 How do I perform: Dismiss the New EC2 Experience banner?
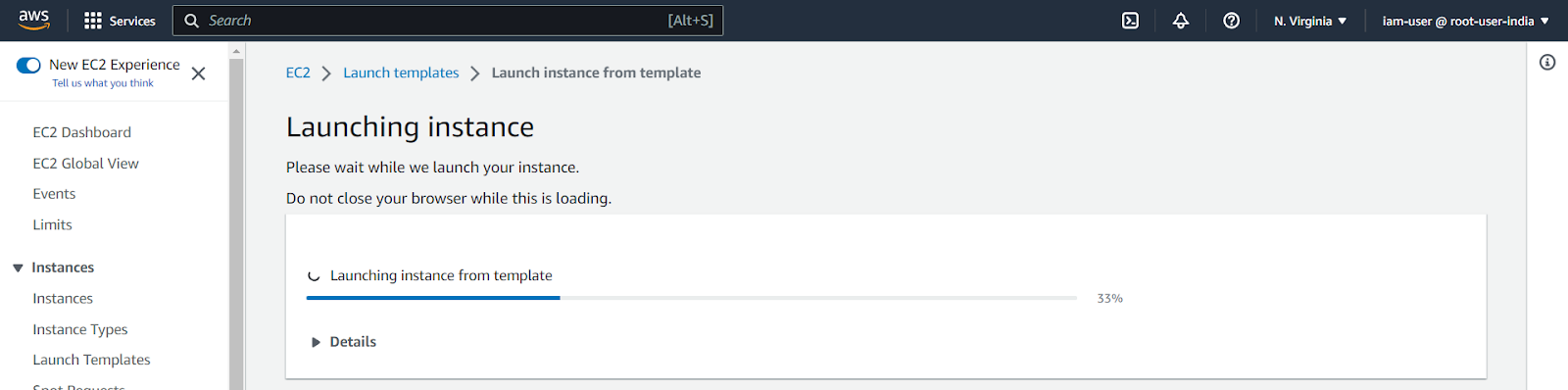click(198, 73)
